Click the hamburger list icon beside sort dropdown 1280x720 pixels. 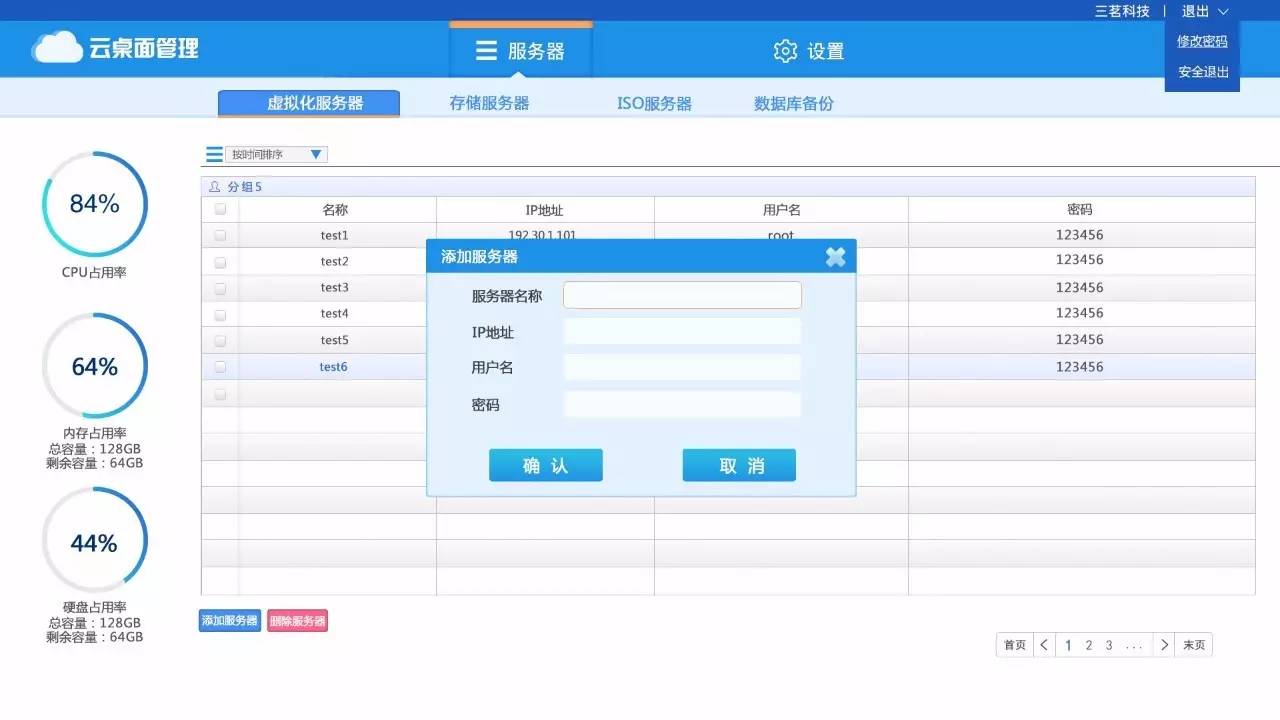[x=214, y=154]
